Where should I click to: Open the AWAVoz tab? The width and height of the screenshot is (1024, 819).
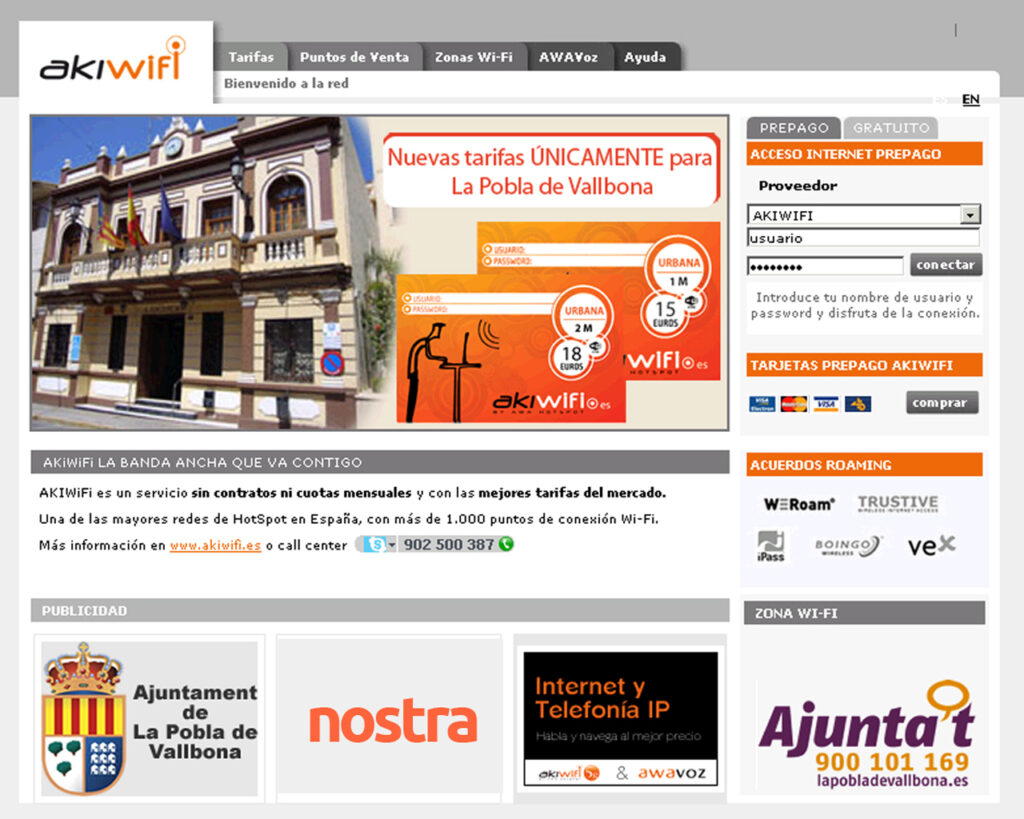[568, 57]
